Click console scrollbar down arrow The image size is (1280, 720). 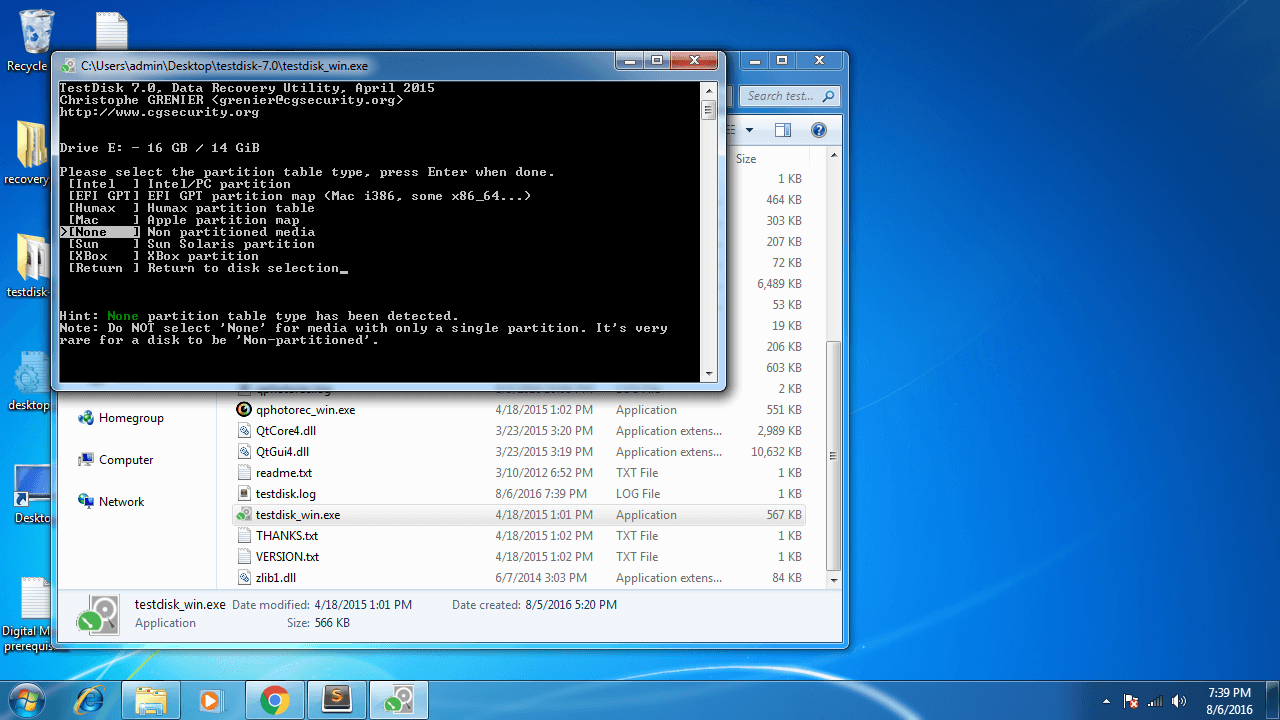[709, 374]
